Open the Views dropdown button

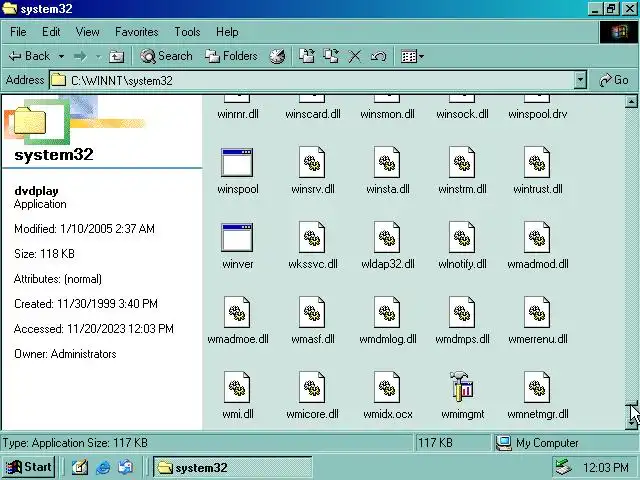point(412,56)
